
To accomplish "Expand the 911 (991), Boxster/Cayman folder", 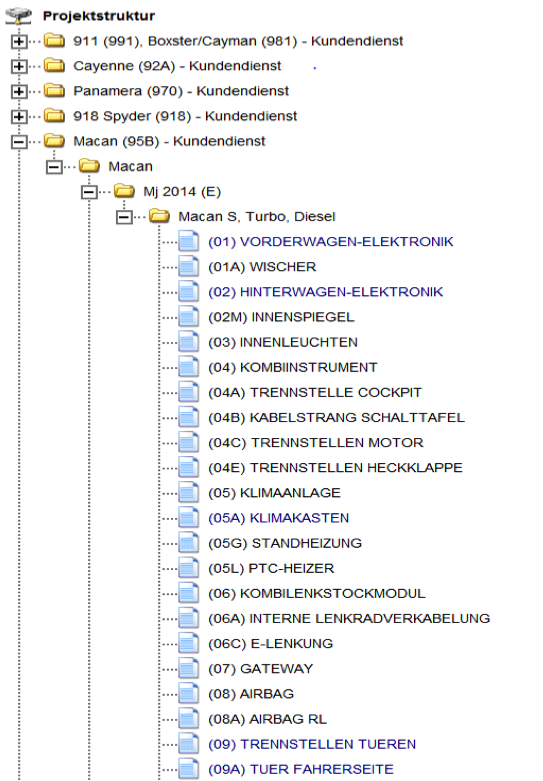I will [x=19, y=41].
